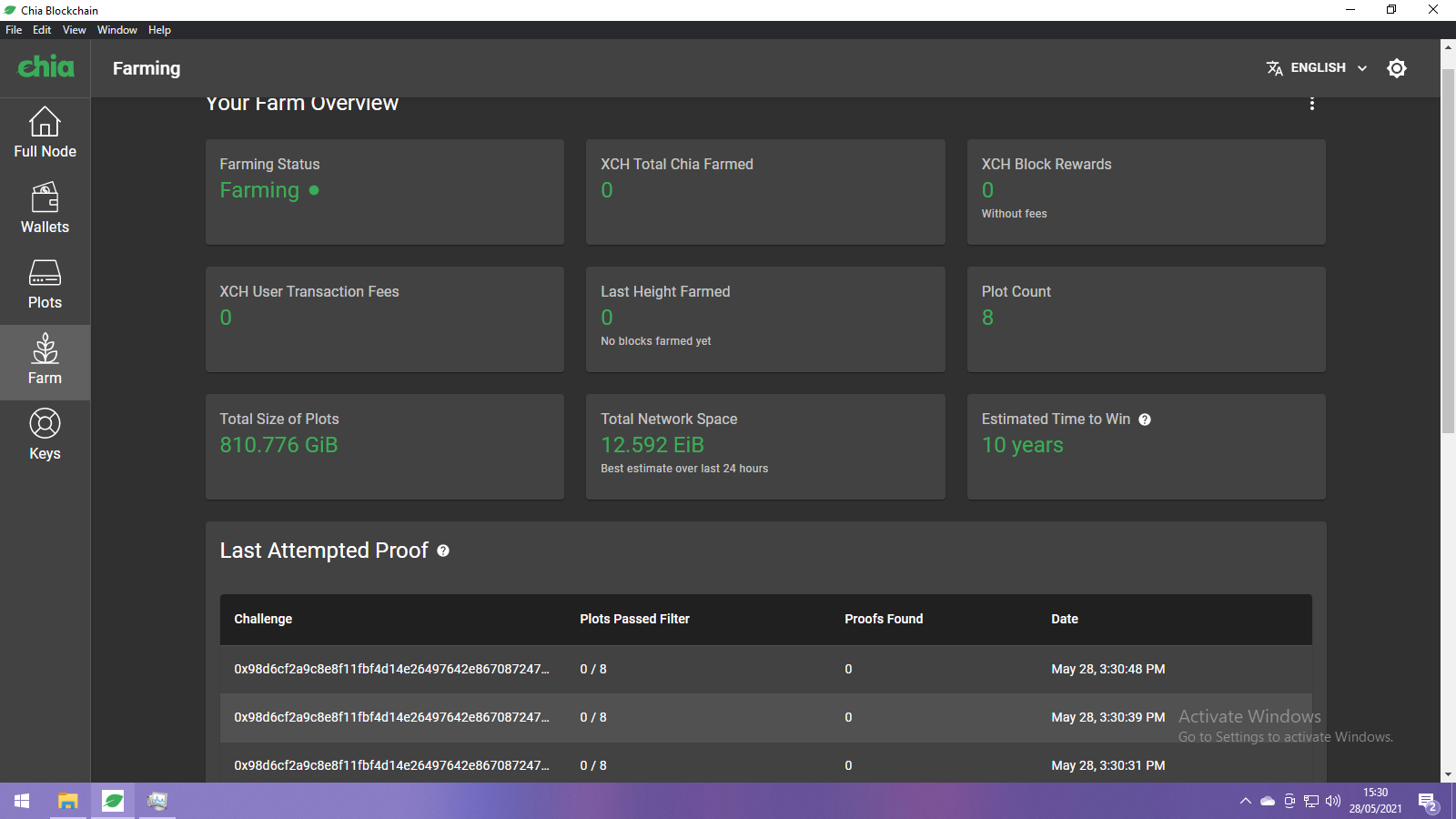The image size is (1456, 819).
Task: Click the Plot Count value 8
Action: point(987,318)
